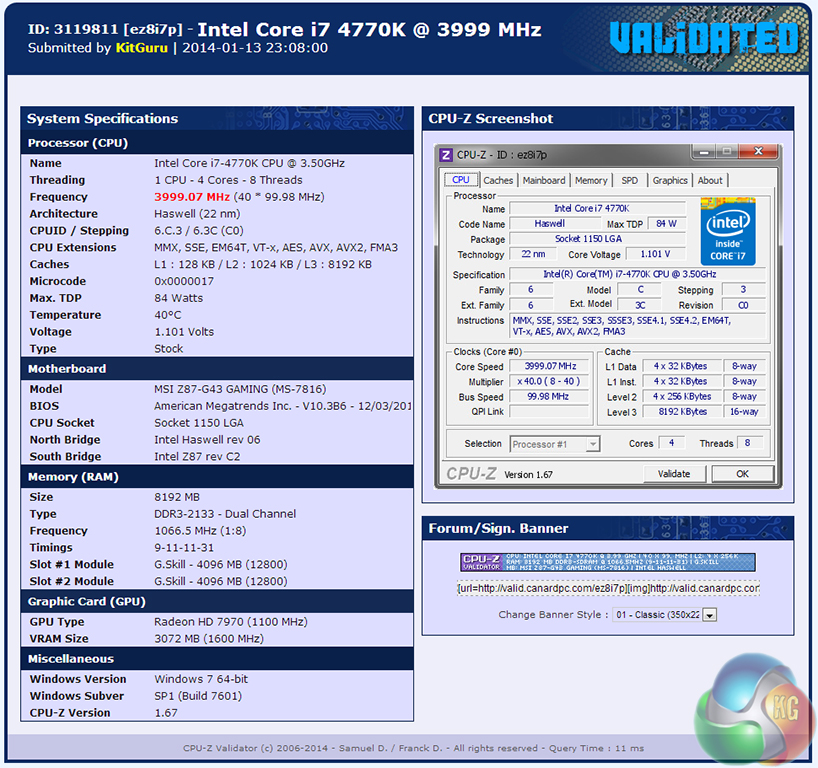The image size is (818, 768).
Task: Select the CPU tab in CPU-Z
Action: pyautogui.click(x=461, y=180)
